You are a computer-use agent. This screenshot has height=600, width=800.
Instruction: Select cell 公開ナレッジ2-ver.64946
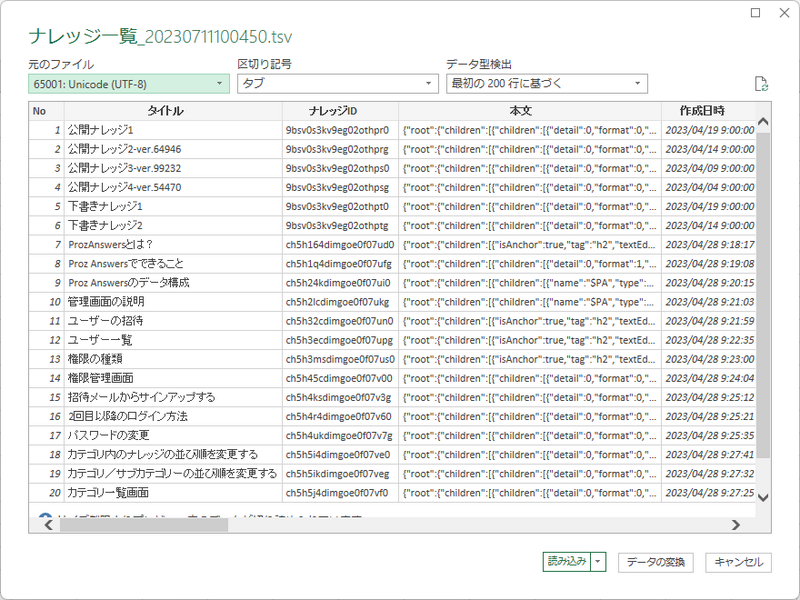click(173, 149)
